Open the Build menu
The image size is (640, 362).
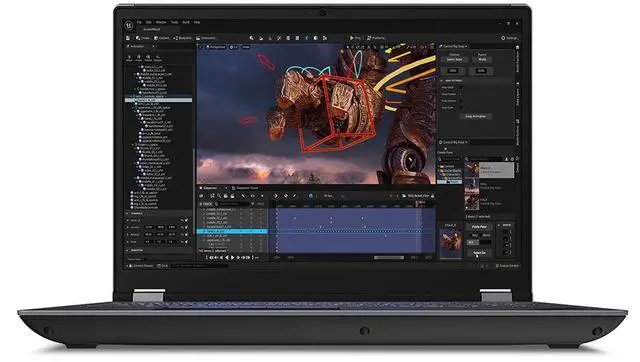point(186,22)
